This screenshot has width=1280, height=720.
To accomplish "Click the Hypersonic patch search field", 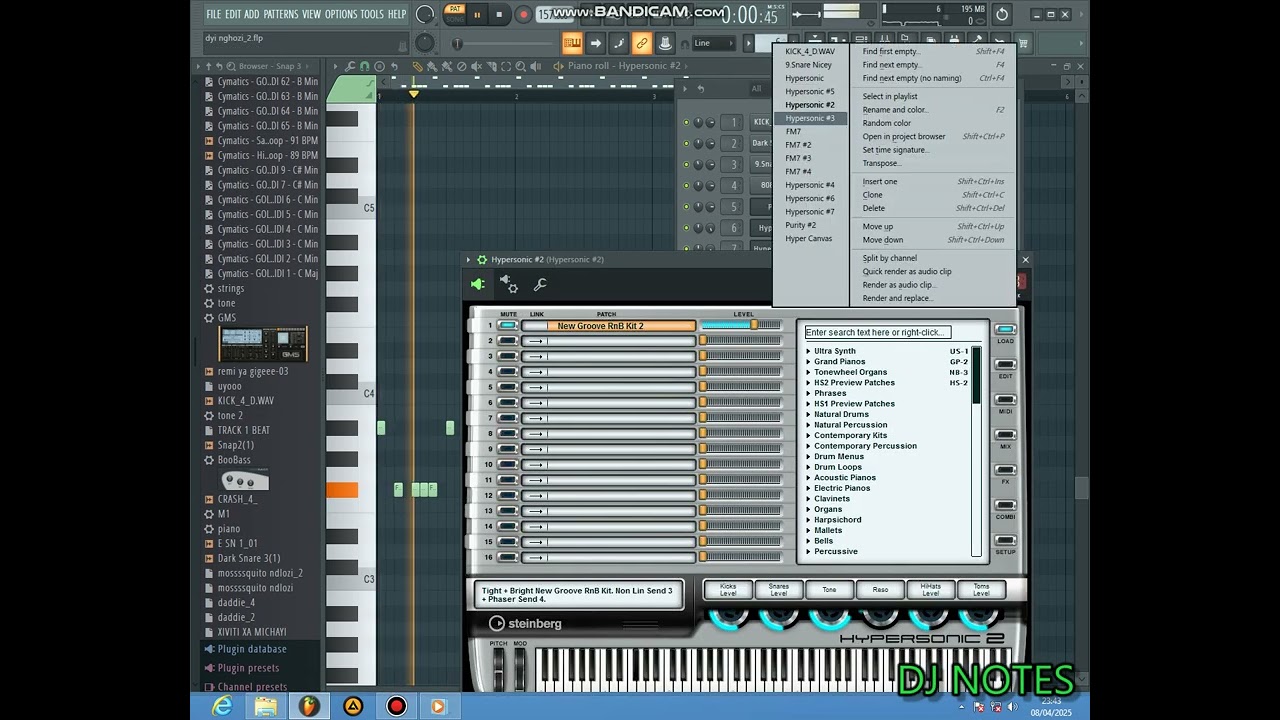I will (x=878, y=332).
